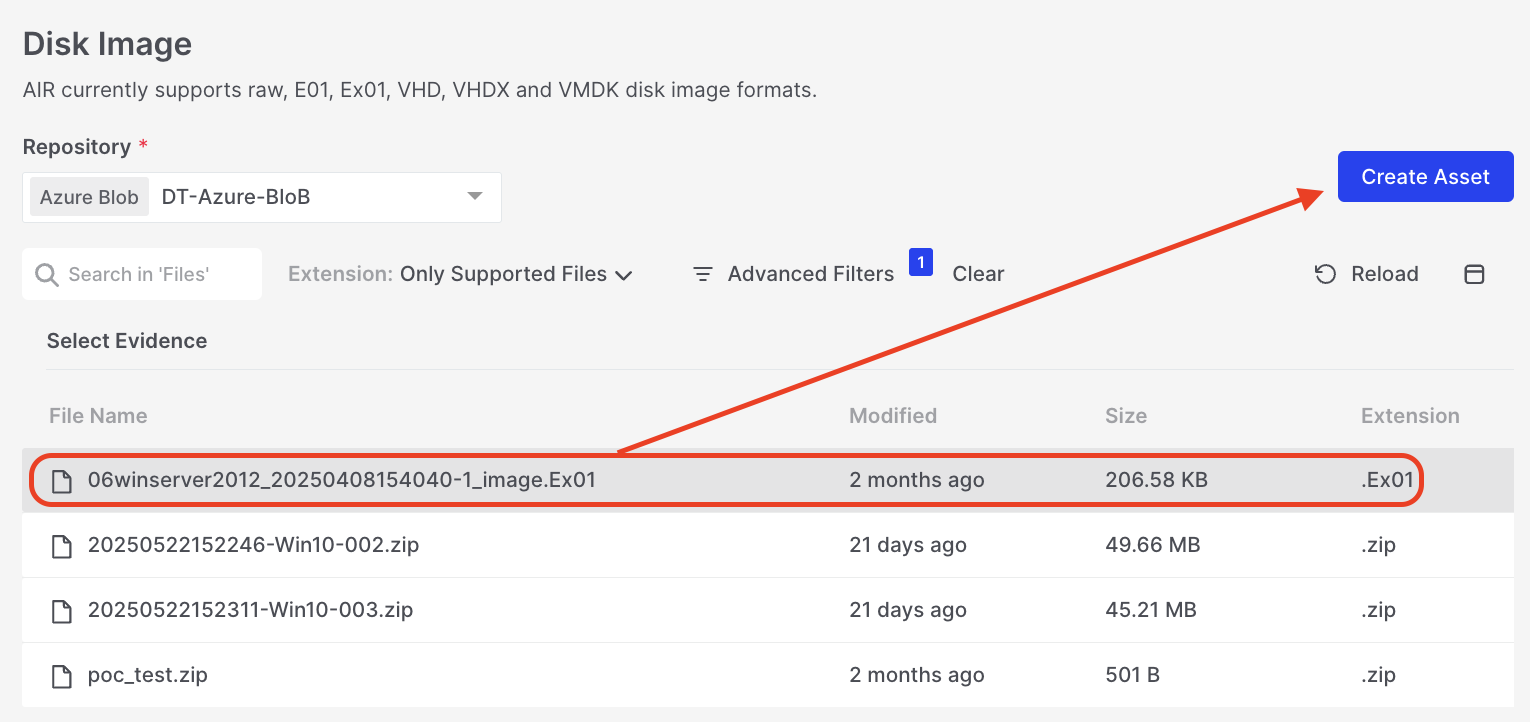Click the Advanced Filters icon
The width and height of the screenshot is (1530, 722).
pyautogui.click(x=703, y=274)
